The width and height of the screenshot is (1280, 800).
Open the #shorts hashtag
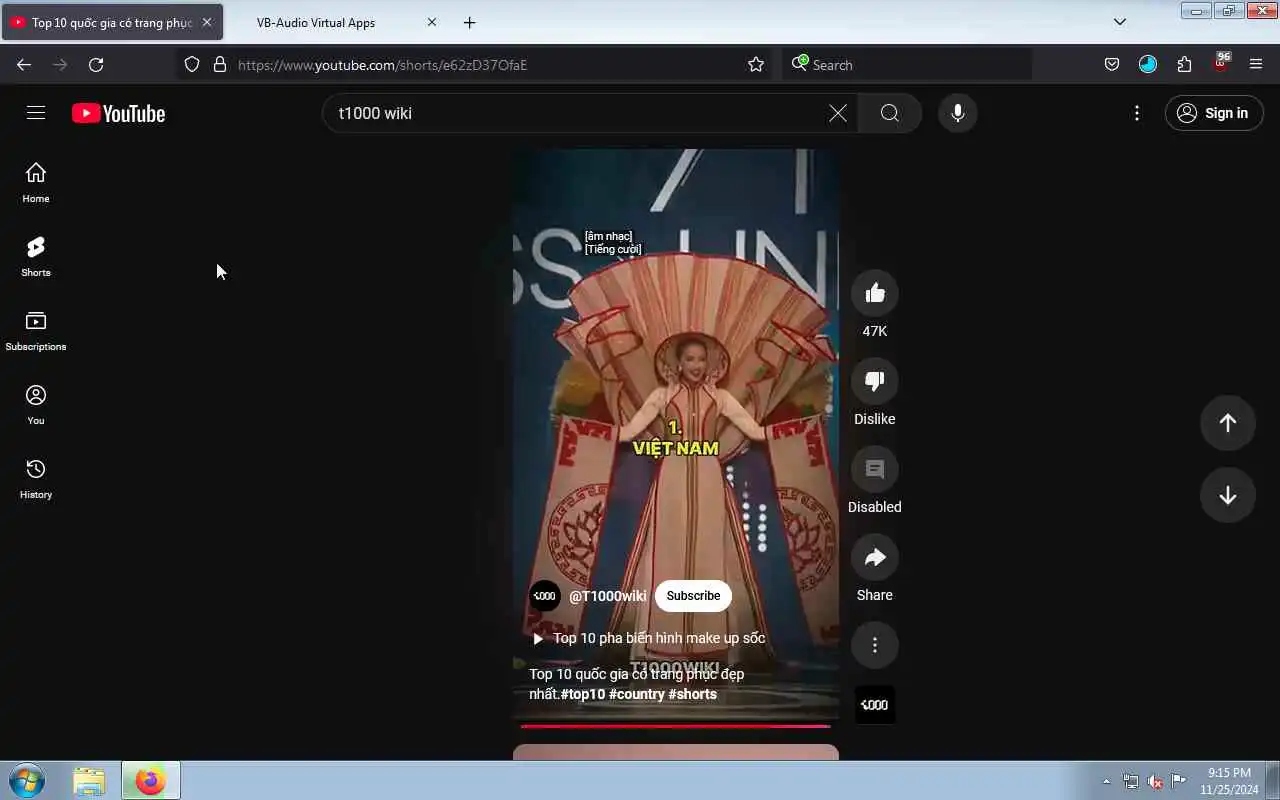coord(693,694)
